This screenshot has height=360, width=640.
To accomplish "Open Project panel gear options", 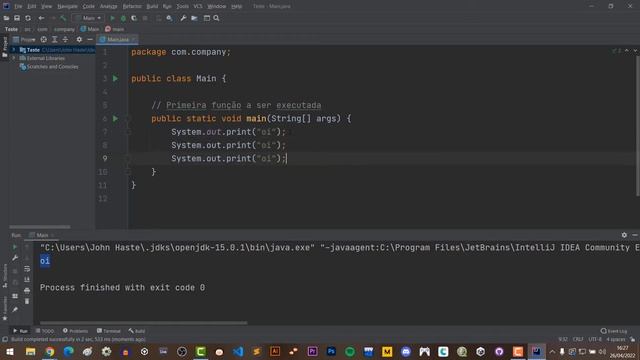I will [79, 40].
